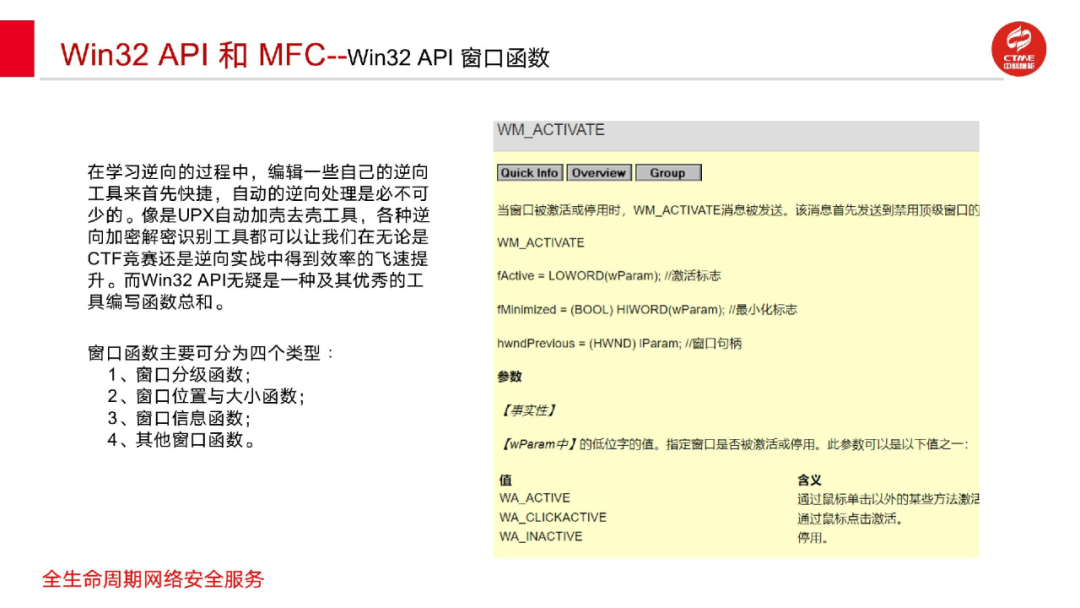1080x608 pixels.
Task: Click 'hwndPrevious = (HWND) lParam;' line
Action: (x=619, y=344)
